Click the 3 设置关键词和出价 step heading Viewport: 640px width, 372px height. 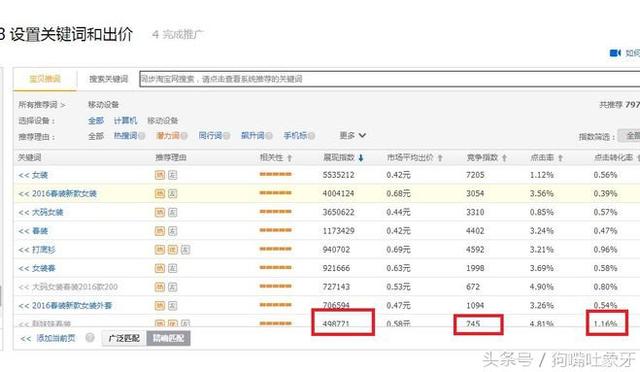tap(66, 34)
